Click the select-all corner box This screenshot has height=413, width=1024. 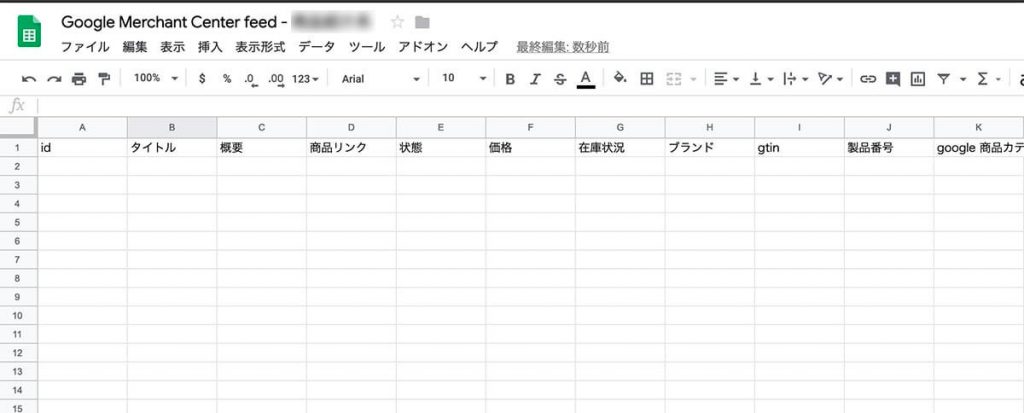point(19,127)
